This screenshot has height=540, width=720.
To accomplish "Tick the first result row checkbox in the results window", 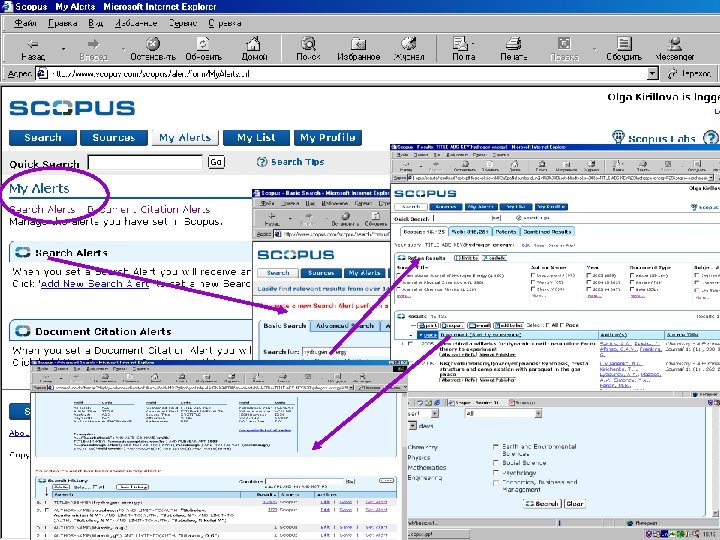I will tap(411, 343).
